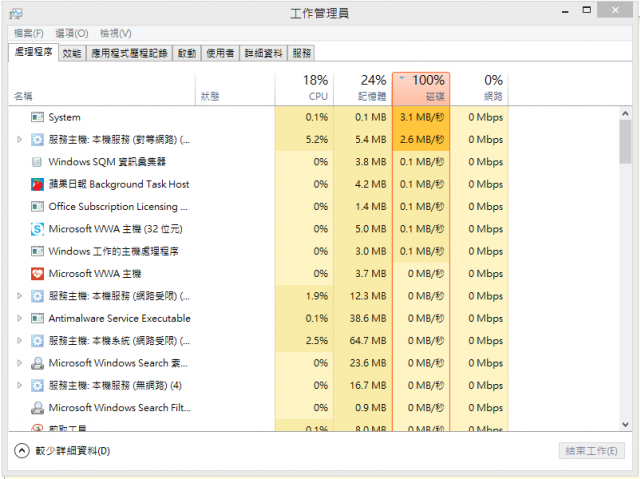Click the Skype icon of Microsoft WWA (32 位元)

coord(37,229)
